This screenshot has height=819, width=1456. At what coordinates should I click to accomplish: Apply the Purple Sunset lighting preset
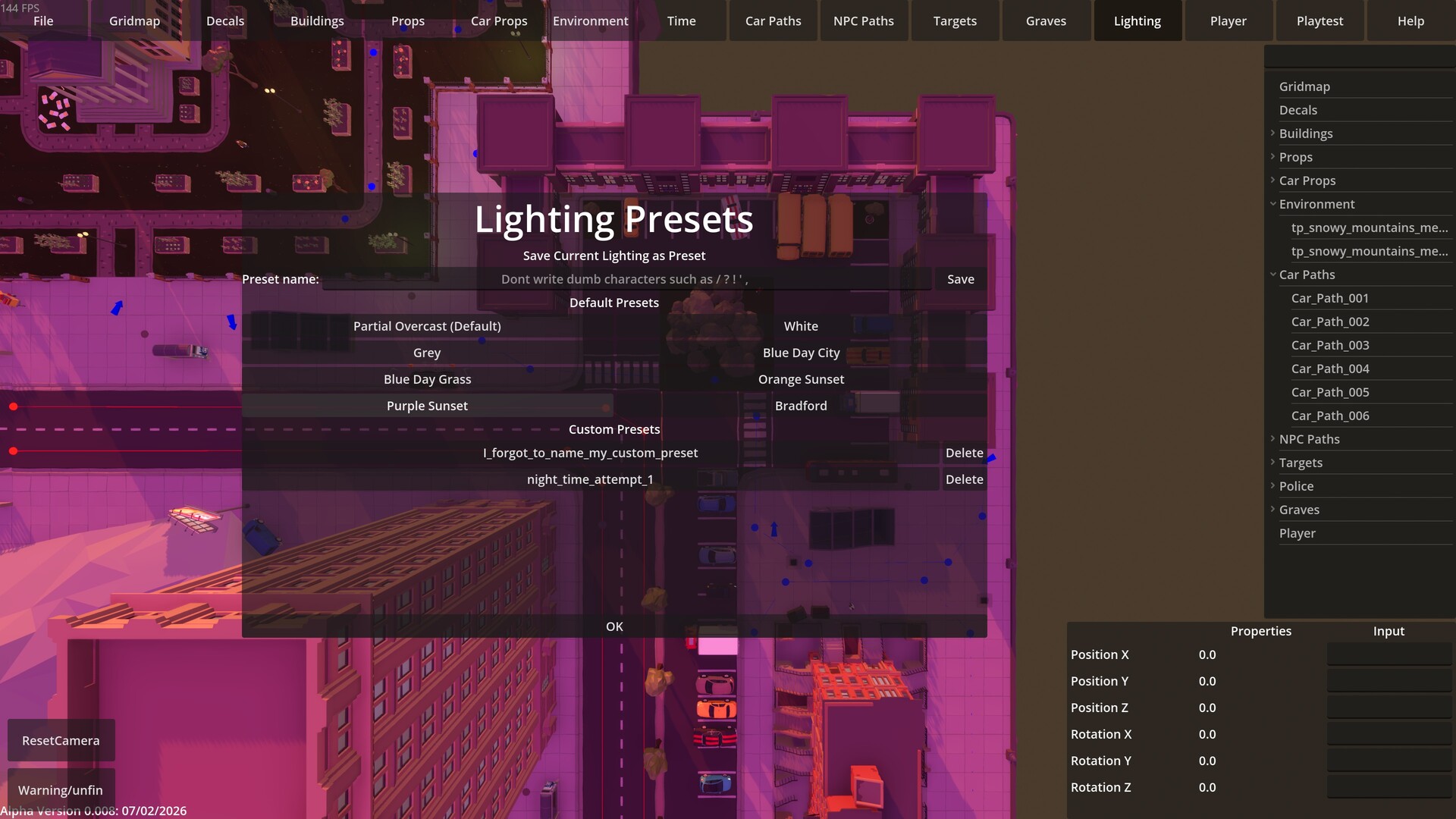coord(427,406)
